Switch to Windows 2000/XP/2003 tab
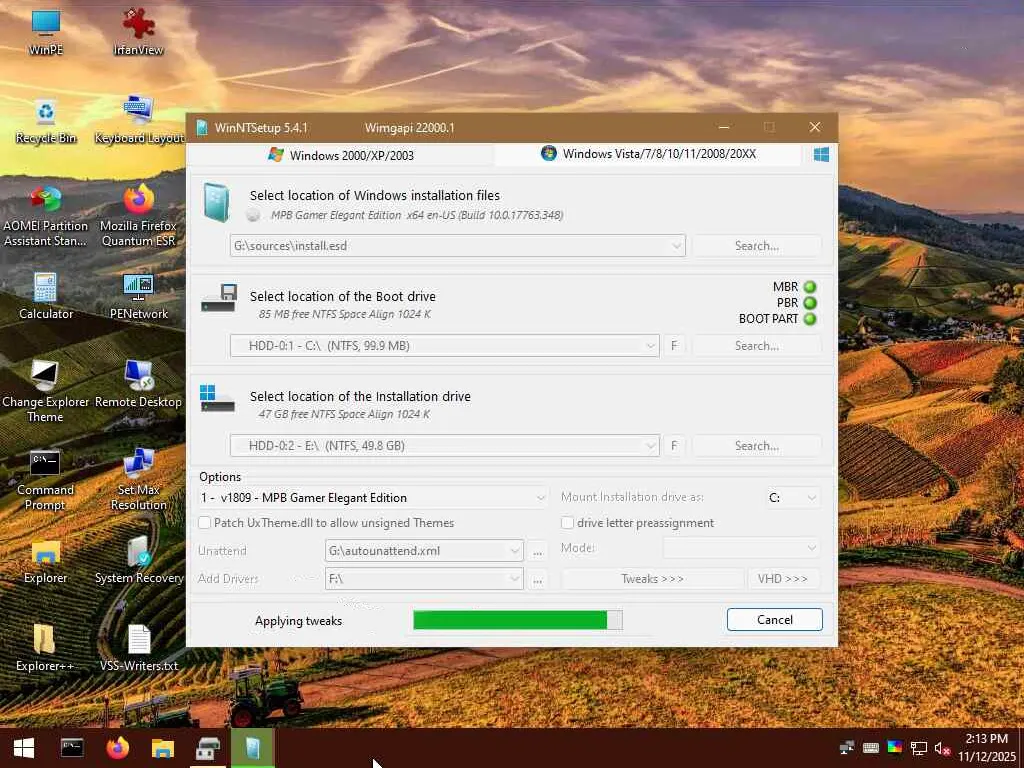This screenshot has height=768, width=1024. point(341,155)
